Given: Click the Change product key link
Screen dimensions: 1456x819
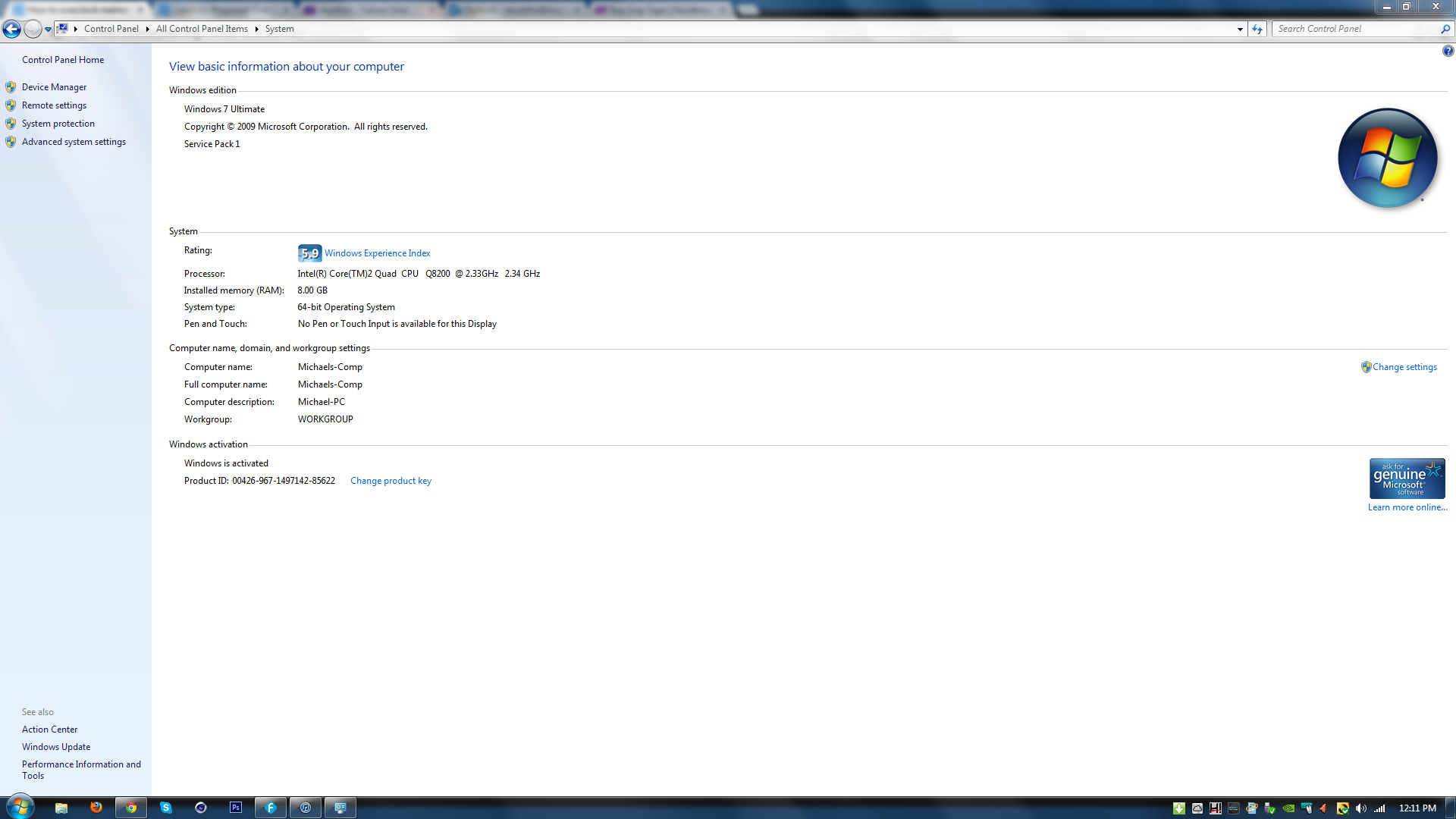Looking at the screenshot, I should pos(391,481).
